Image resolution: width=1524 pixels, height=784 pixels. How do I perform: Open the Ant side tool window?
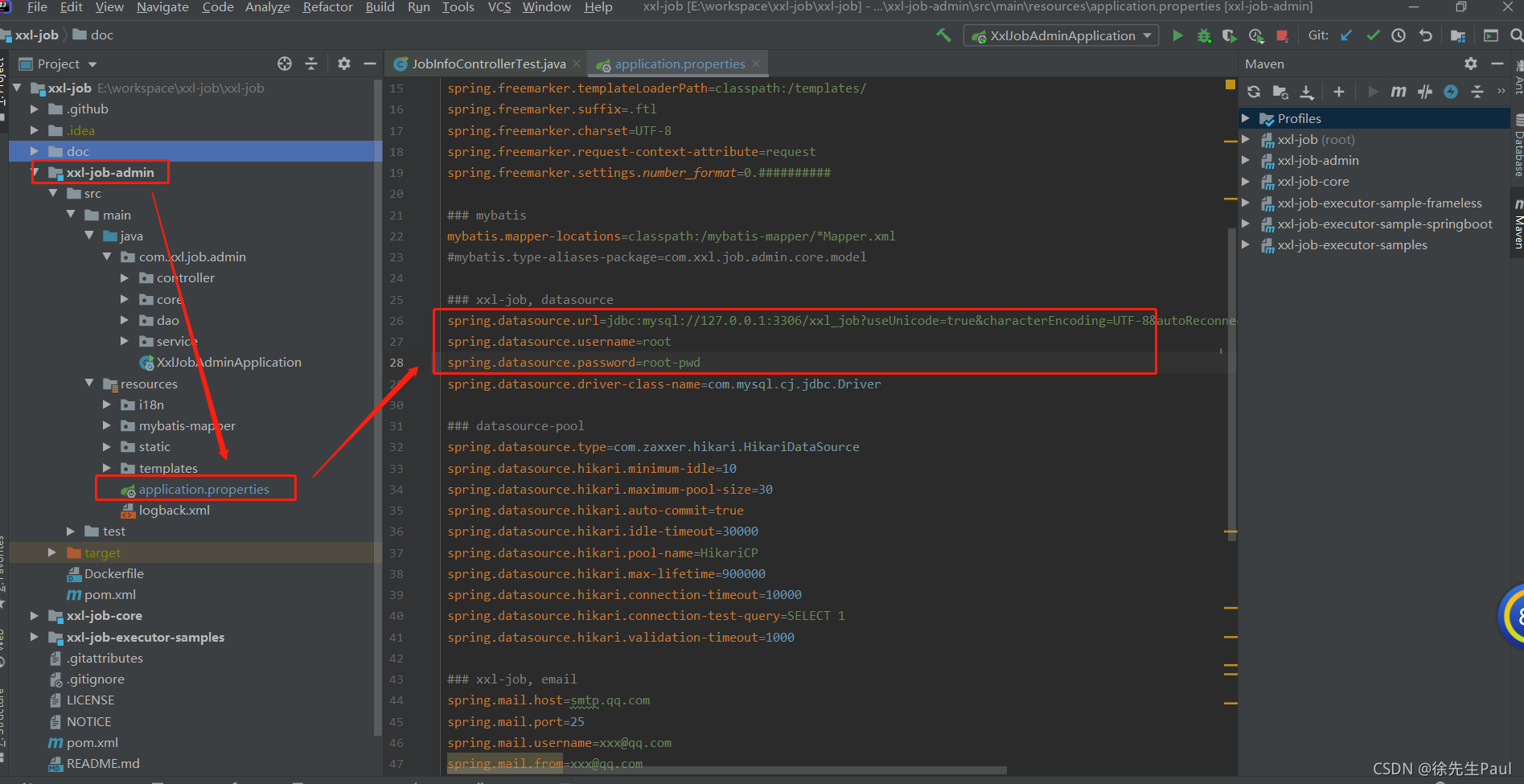[1518, 78]
